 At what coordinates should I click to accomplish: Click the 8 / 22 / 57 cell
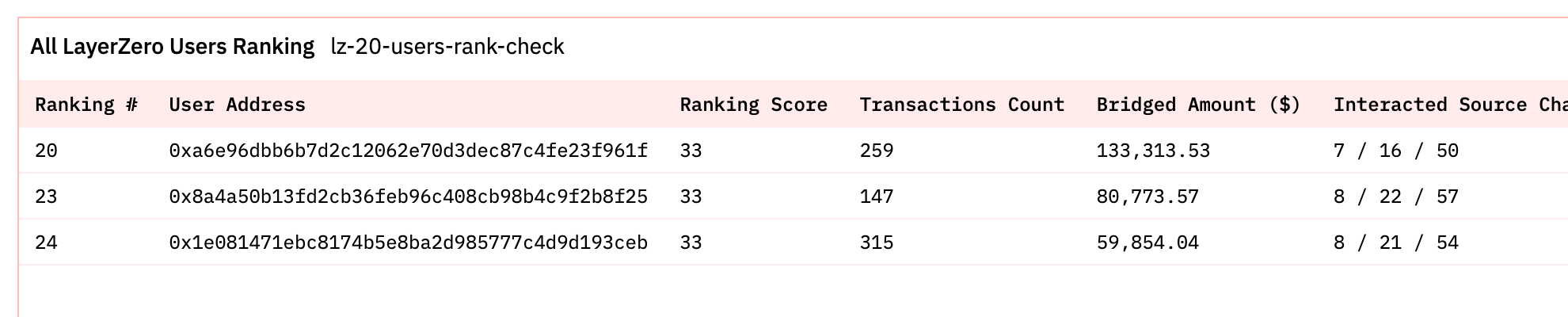[x=1395, y=197]
